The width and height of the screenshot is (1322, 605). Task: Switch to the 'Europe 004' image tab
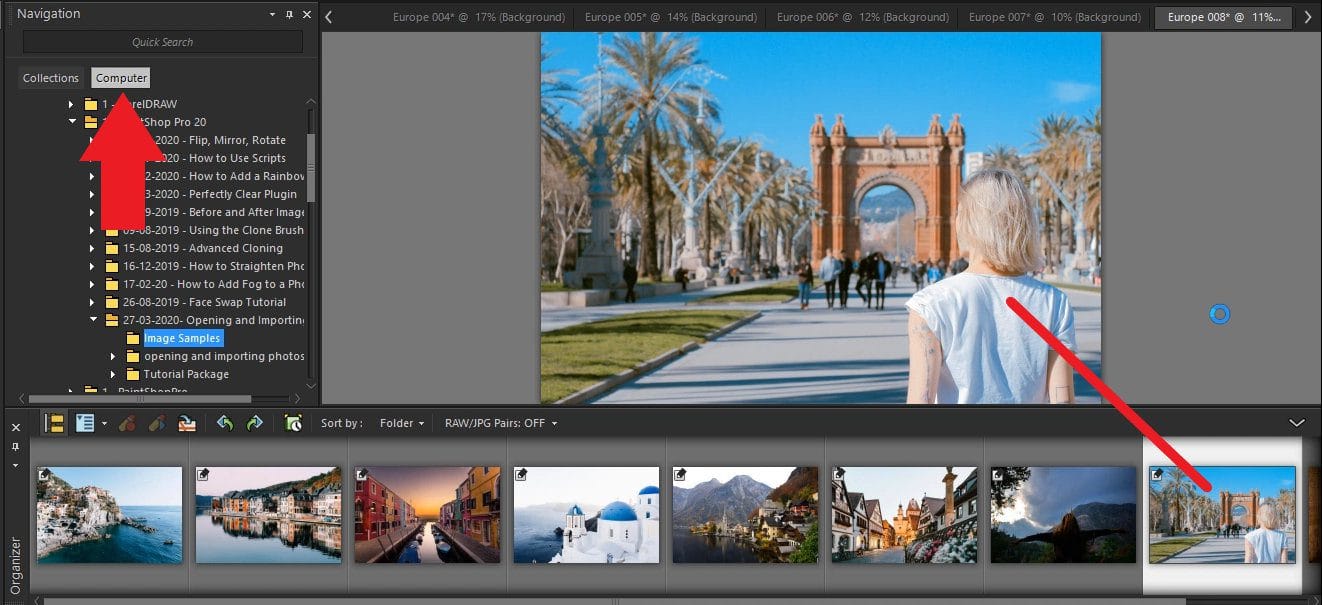click(480, 17)
